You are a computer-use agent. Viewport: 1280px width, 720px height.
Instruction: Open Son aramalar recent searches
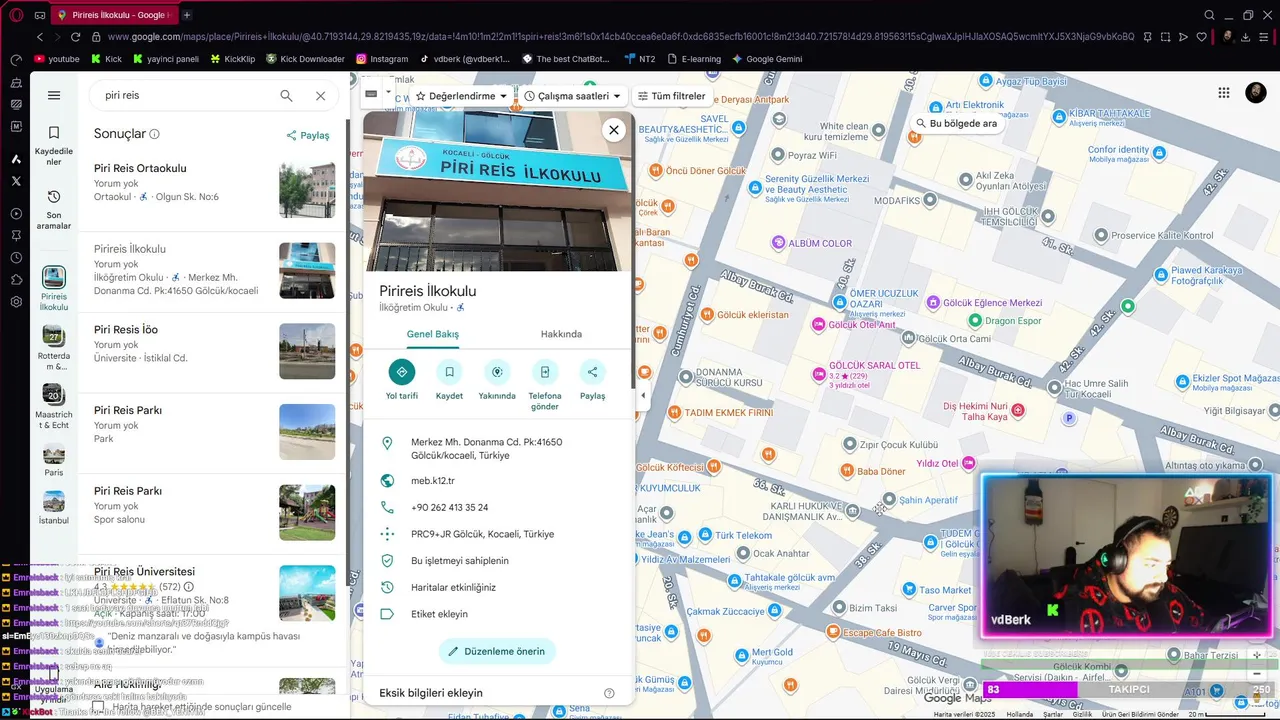54,210
